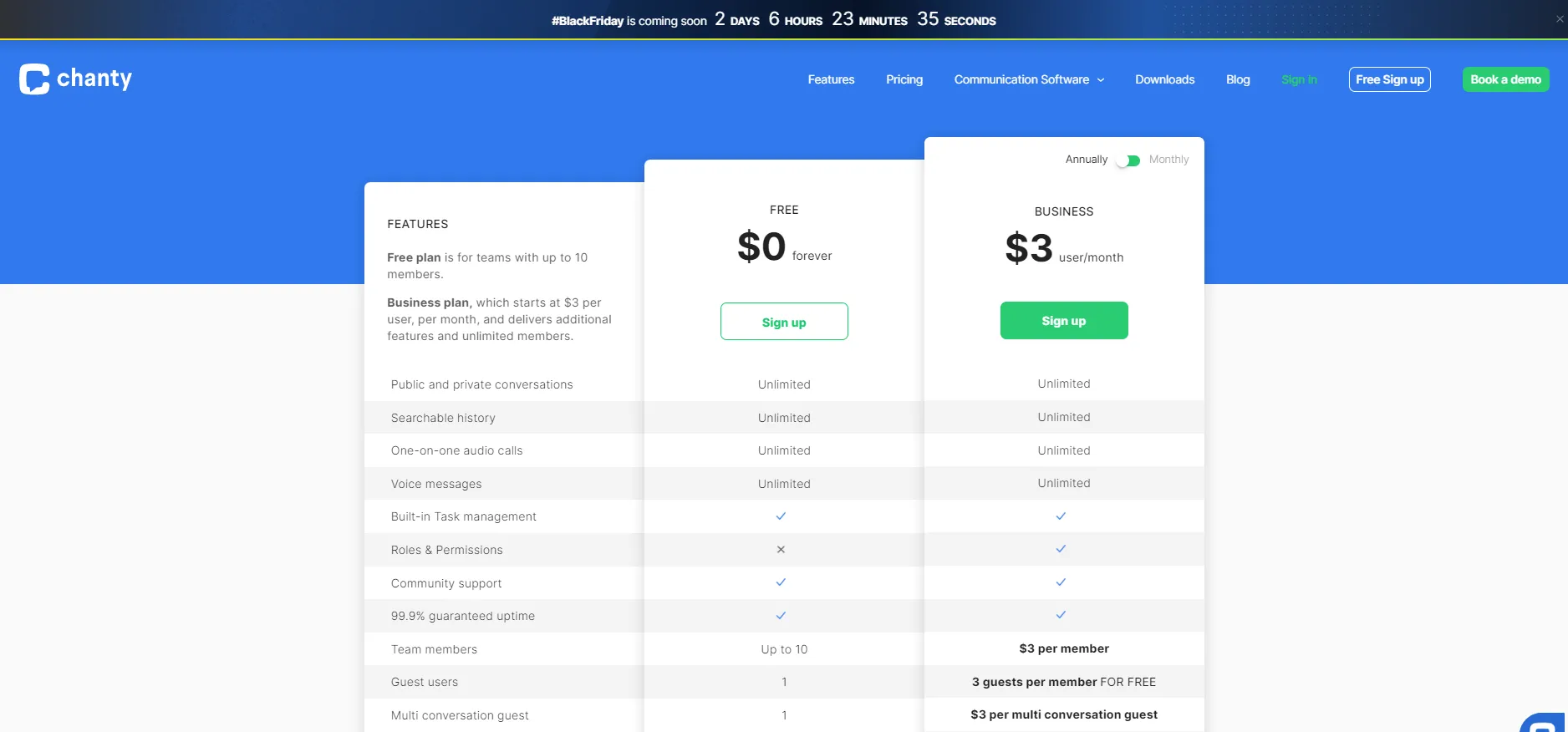The width and height of the screenshot is (1568, 732).
Task: Click the Business plan Voice messages "Unlimited" value
Action: (1064, 483)
